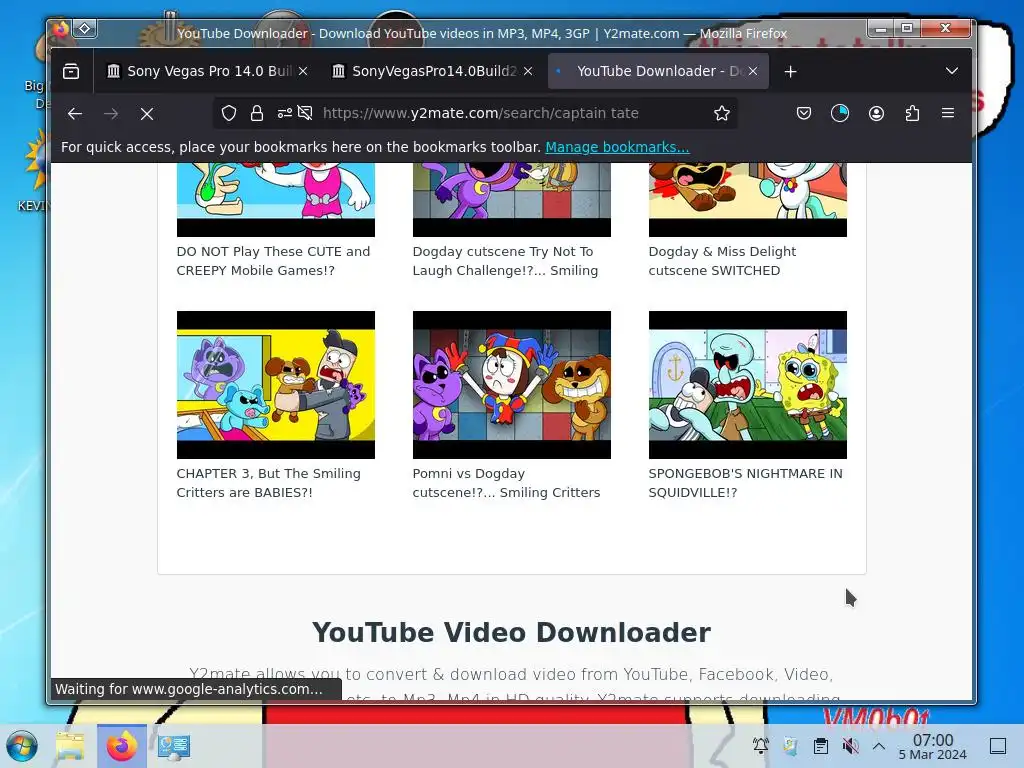Open SPONGEBOB'S NIGHTMARE IN SQUIDVILLE title
Image resolution: width=1024 pixels, height=768 pixels.
[x=745, y=483]
